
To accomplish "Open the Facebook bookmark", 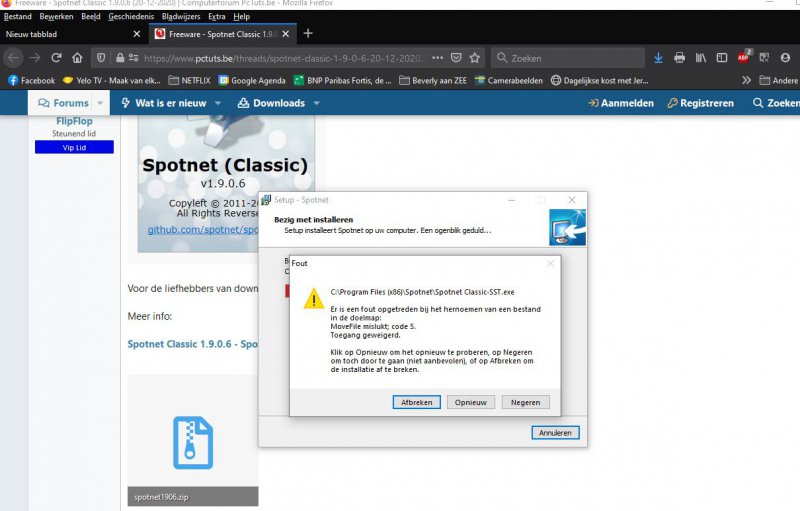I will click(x=31, y=80).
